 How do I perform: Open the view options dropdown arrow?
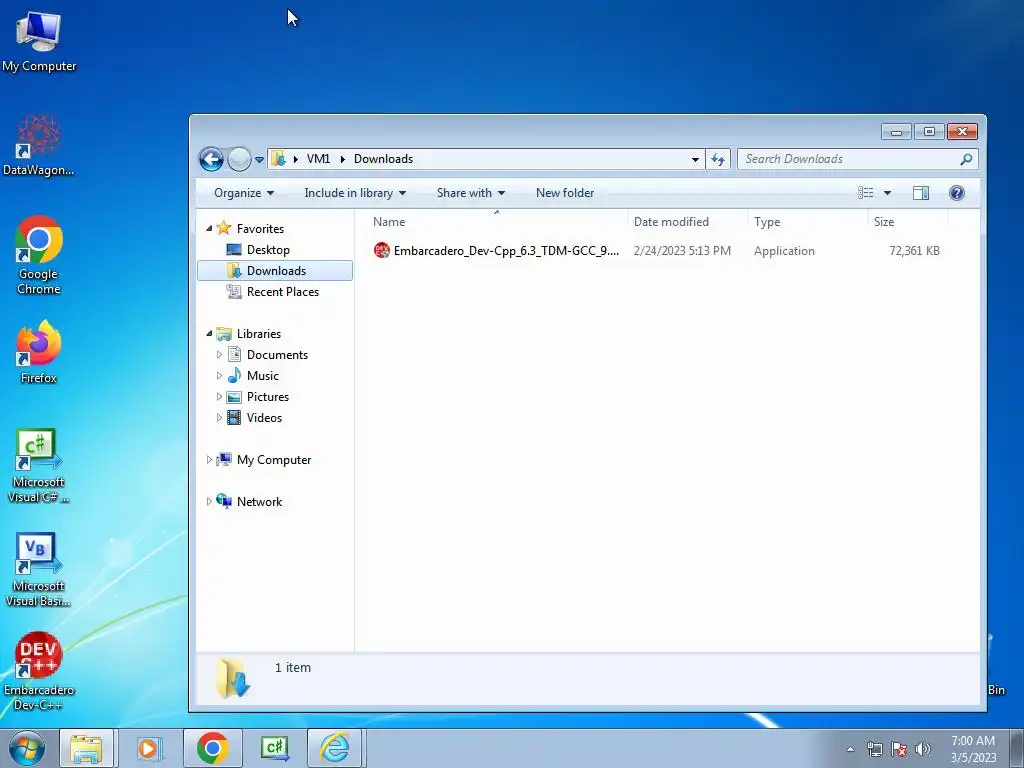[887, 193]
